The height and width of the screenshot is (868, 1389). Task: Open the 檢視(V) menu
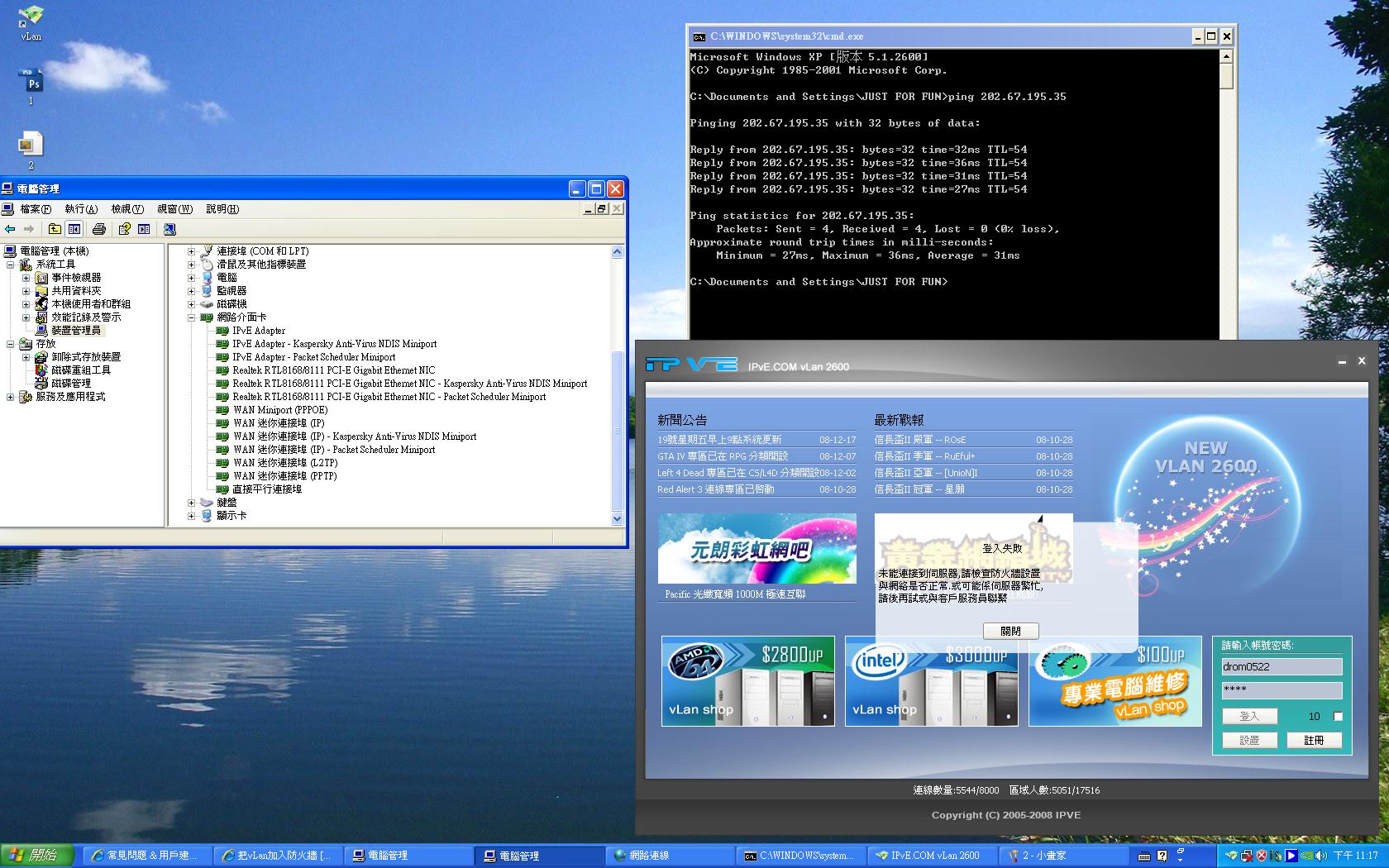tap(127, 209)
